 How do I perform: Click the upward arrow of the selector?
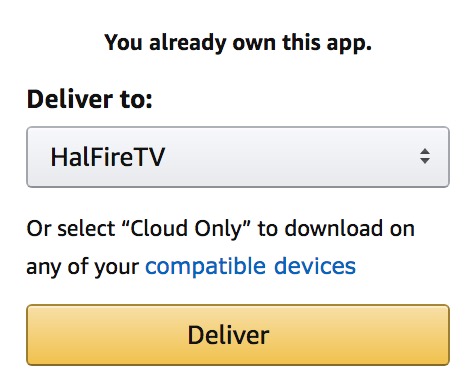[425, 151]
